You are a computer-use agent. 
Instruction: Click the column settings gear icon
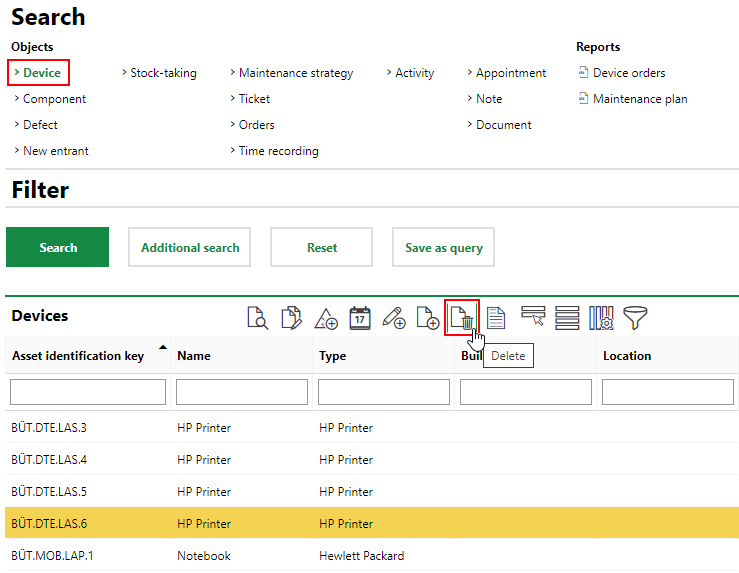[600, 318]
